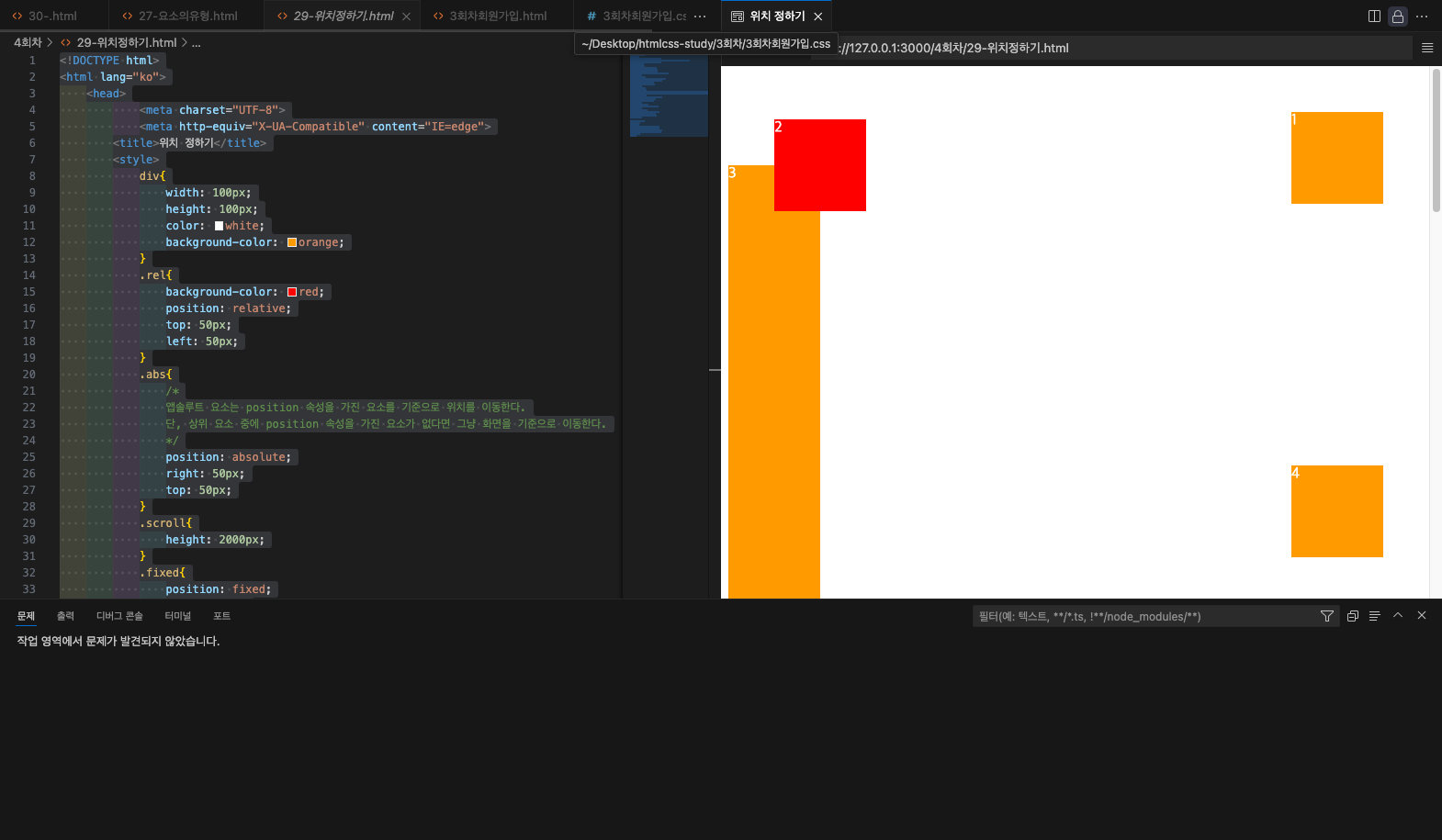Expand the breadcrumb ellipsis symbol item
The image size is (1442, 840).
pos(196,42)
